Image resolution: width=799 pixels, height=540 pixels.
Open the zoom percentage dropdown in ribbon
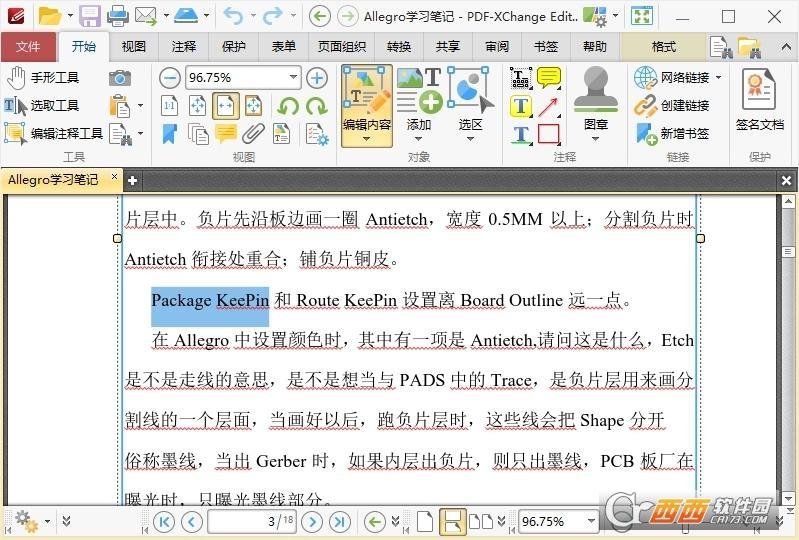[294, 77]
